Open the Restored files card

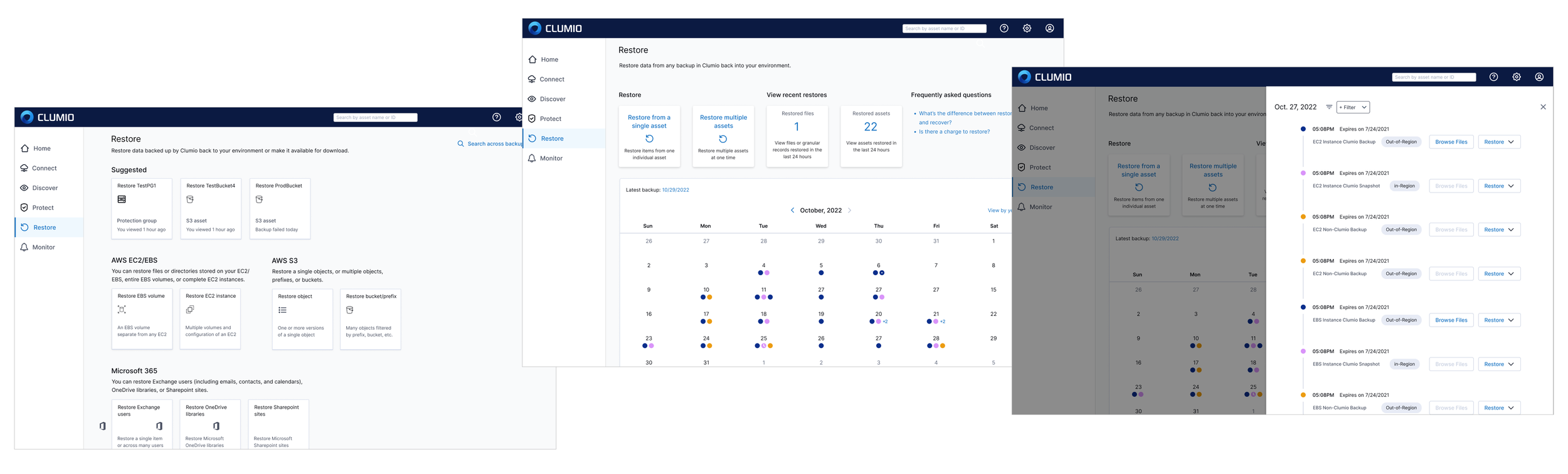point(797,136)
